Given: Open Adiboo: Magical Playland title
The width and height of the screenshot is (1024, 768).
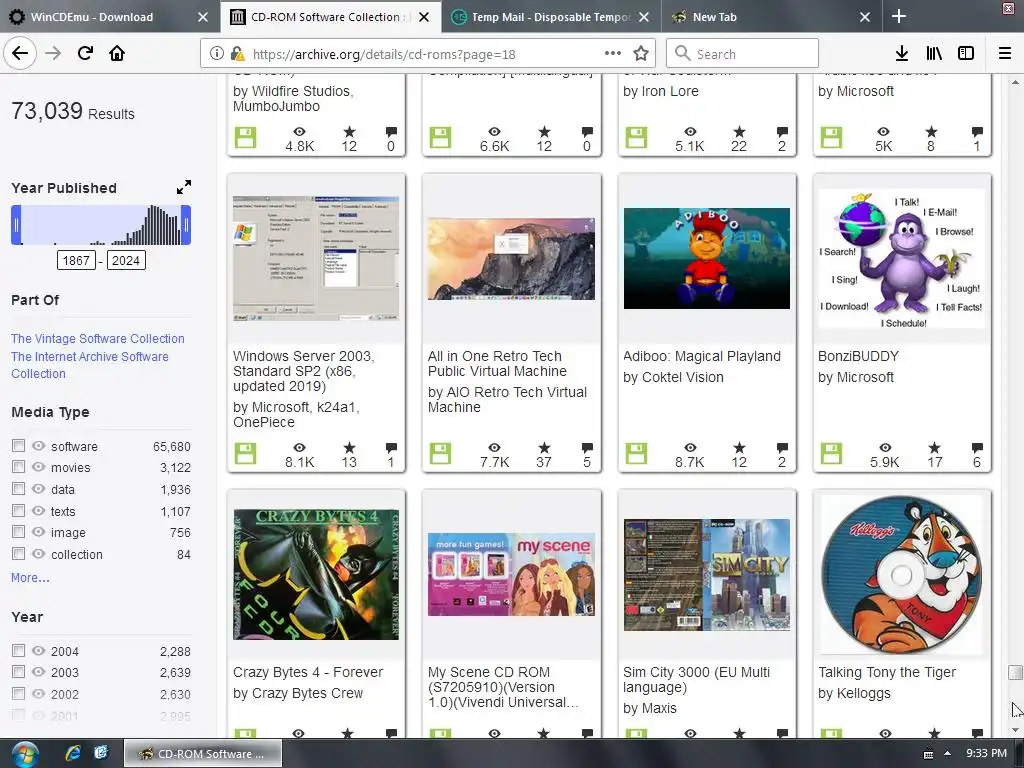Looking at the screenshot, I should pos(701,356).
